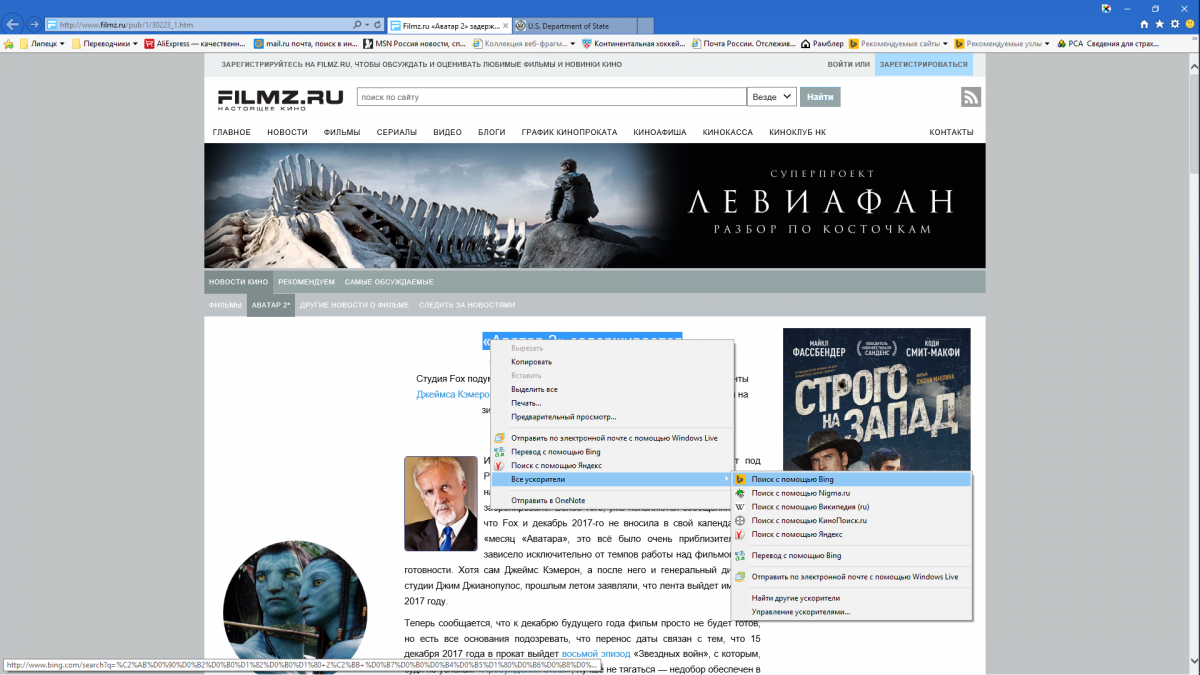
Task: Click the browser forward arrow
Action: (35, 24)
